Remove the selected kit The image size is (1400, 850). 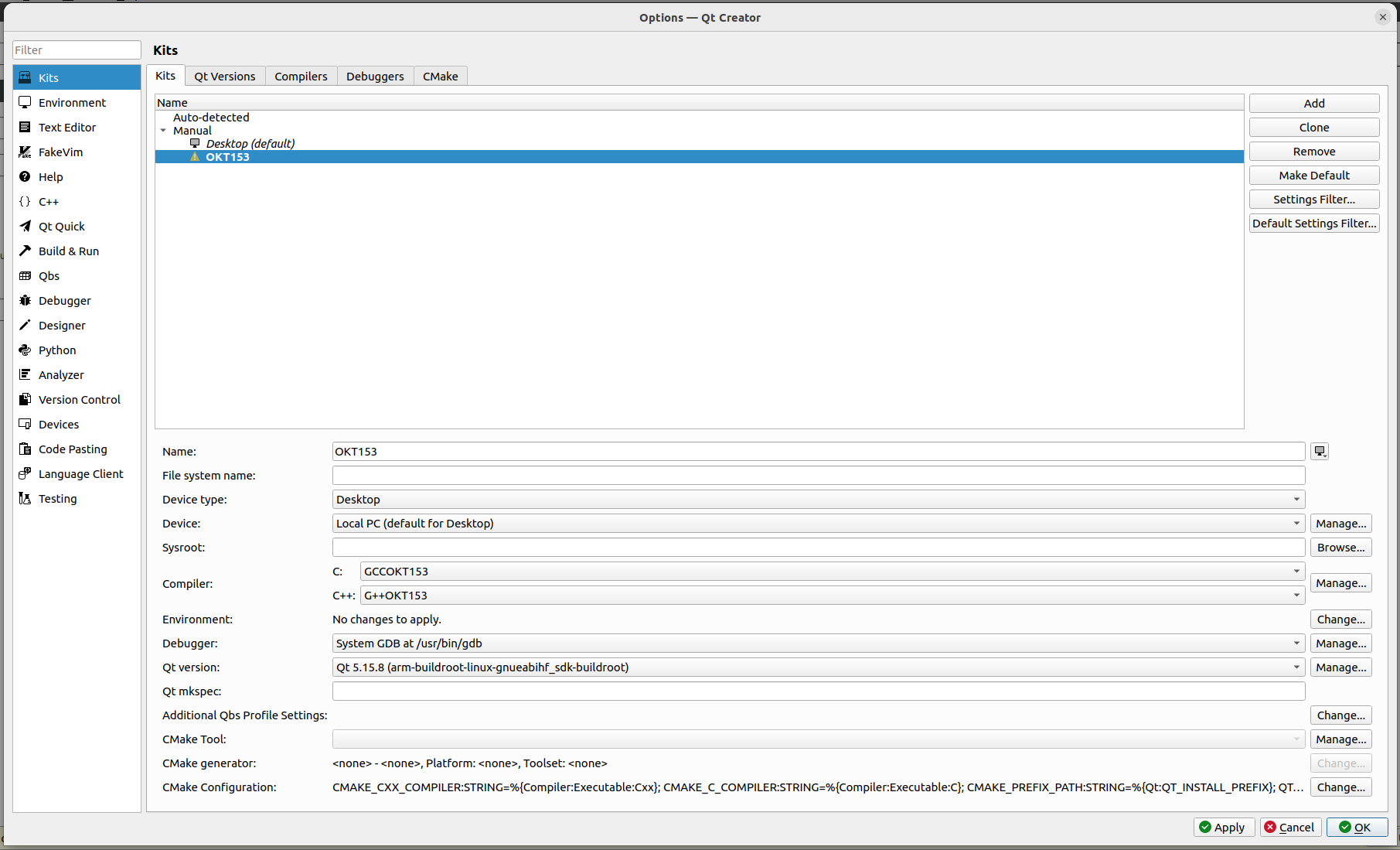tap(1314, 152)
